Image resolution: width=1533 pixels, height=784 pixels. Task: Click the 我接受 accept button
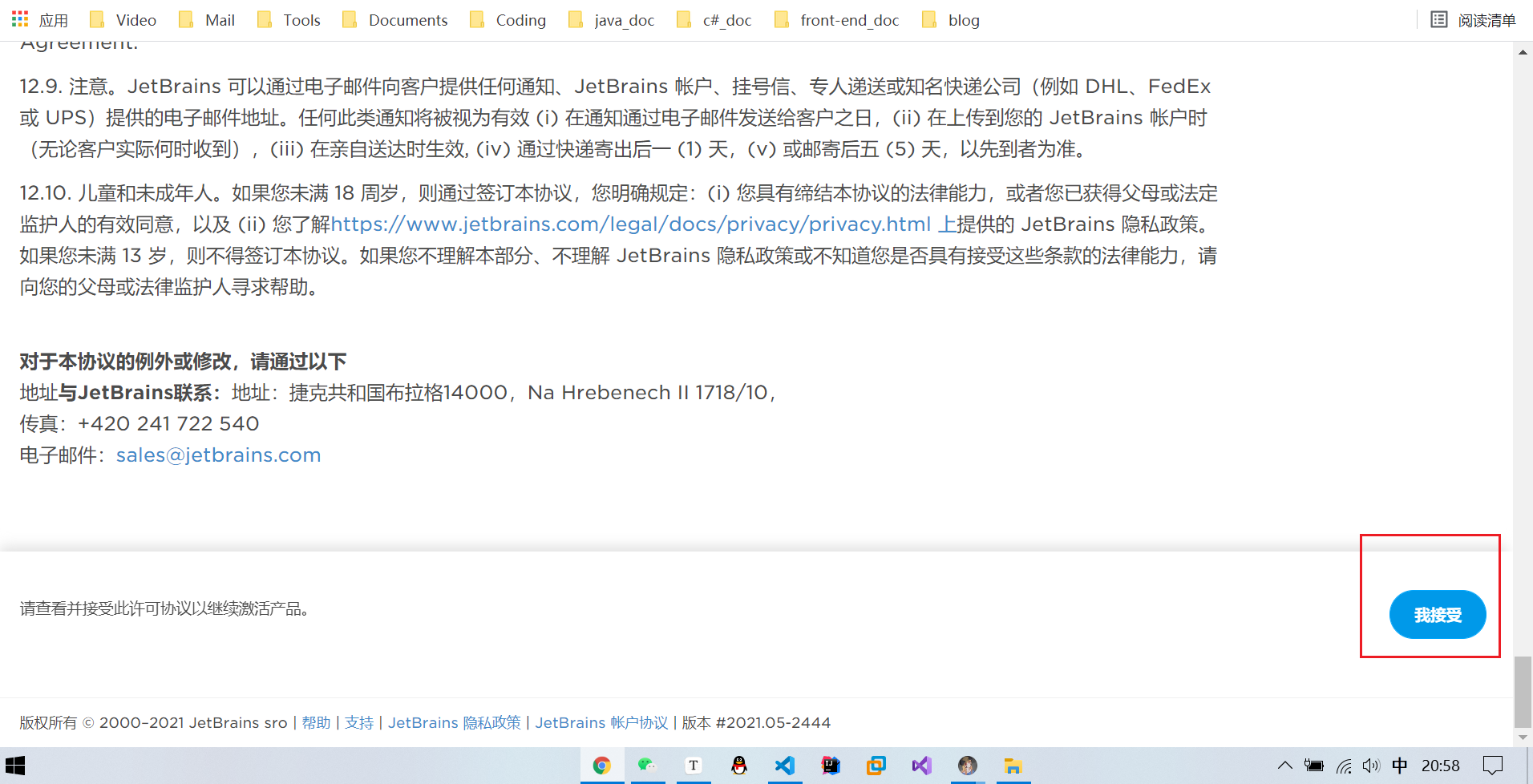pos(1437,614)
